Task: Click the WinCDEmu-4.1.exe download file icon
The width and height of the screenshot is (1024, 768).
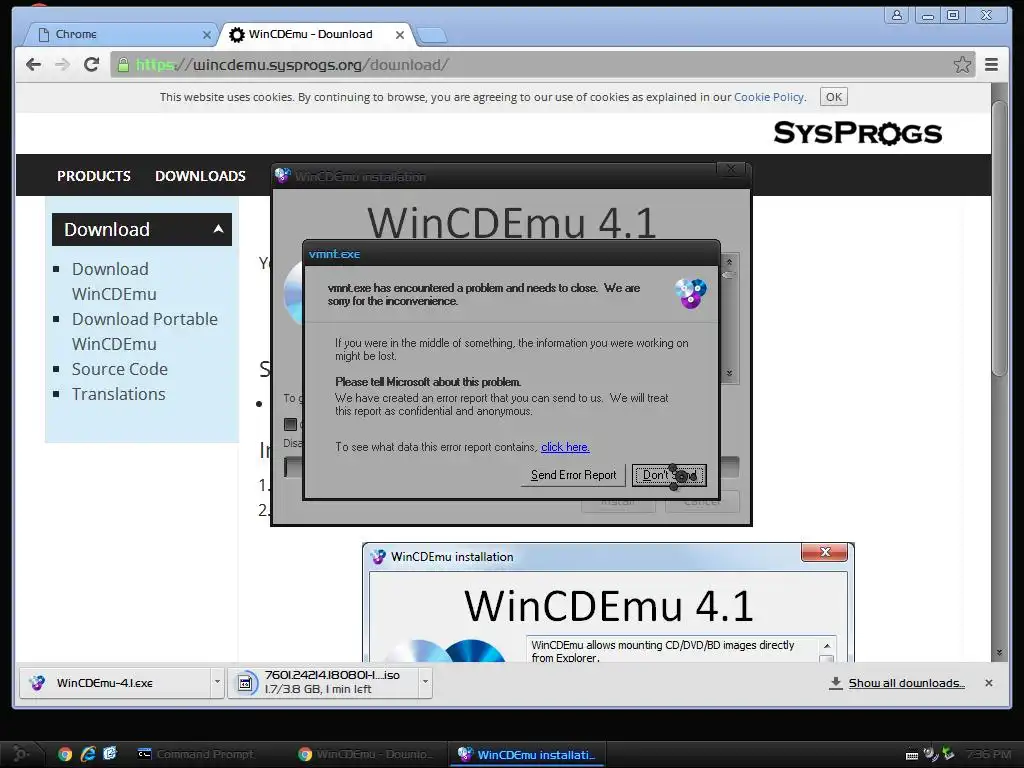Action: tap(37, 683)
